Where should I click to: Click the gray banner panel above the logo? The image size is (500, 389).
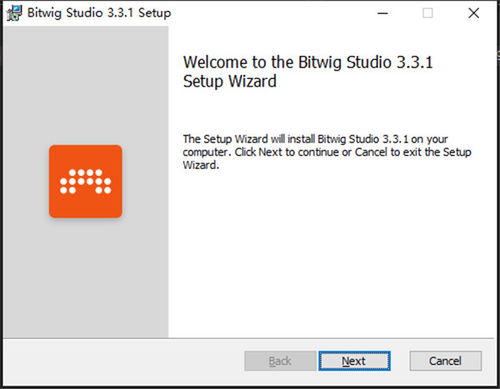tap(86, 85)
